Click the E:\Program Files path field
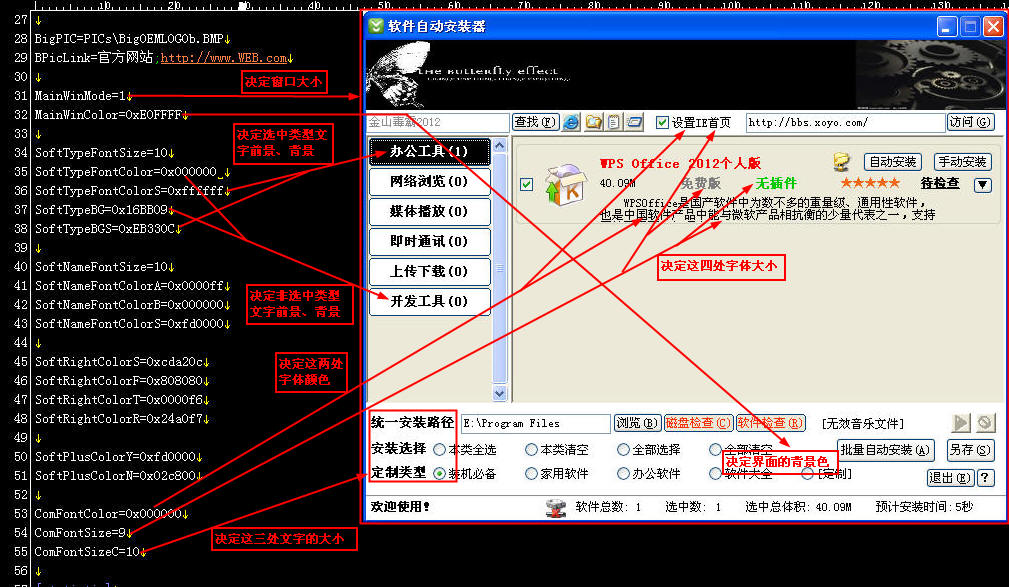Screen dimensions: 1009x587 click(535, 424)
